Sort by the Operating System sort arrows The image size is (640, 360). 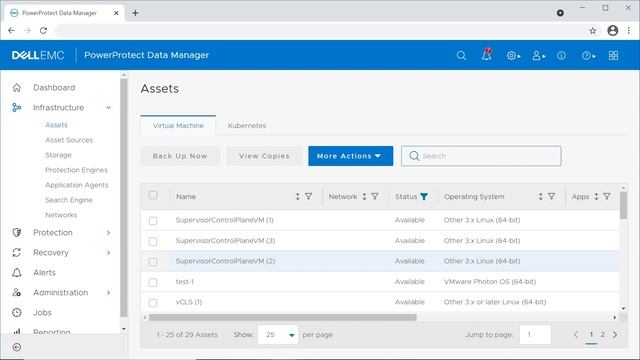[x=540, y=196]
